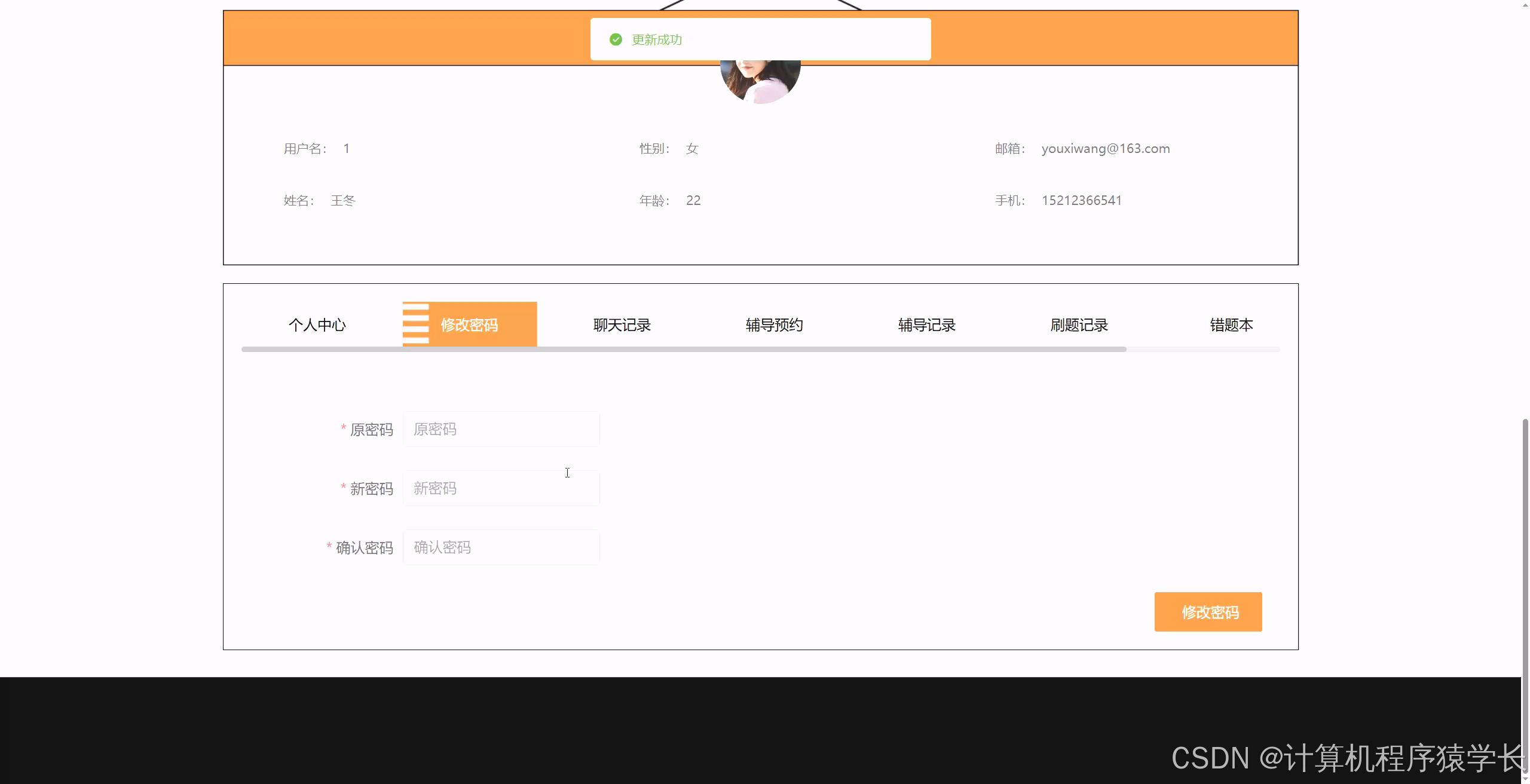Click the 新密码 input field
Screen dimensions: 1530x784
click(501, 488)
